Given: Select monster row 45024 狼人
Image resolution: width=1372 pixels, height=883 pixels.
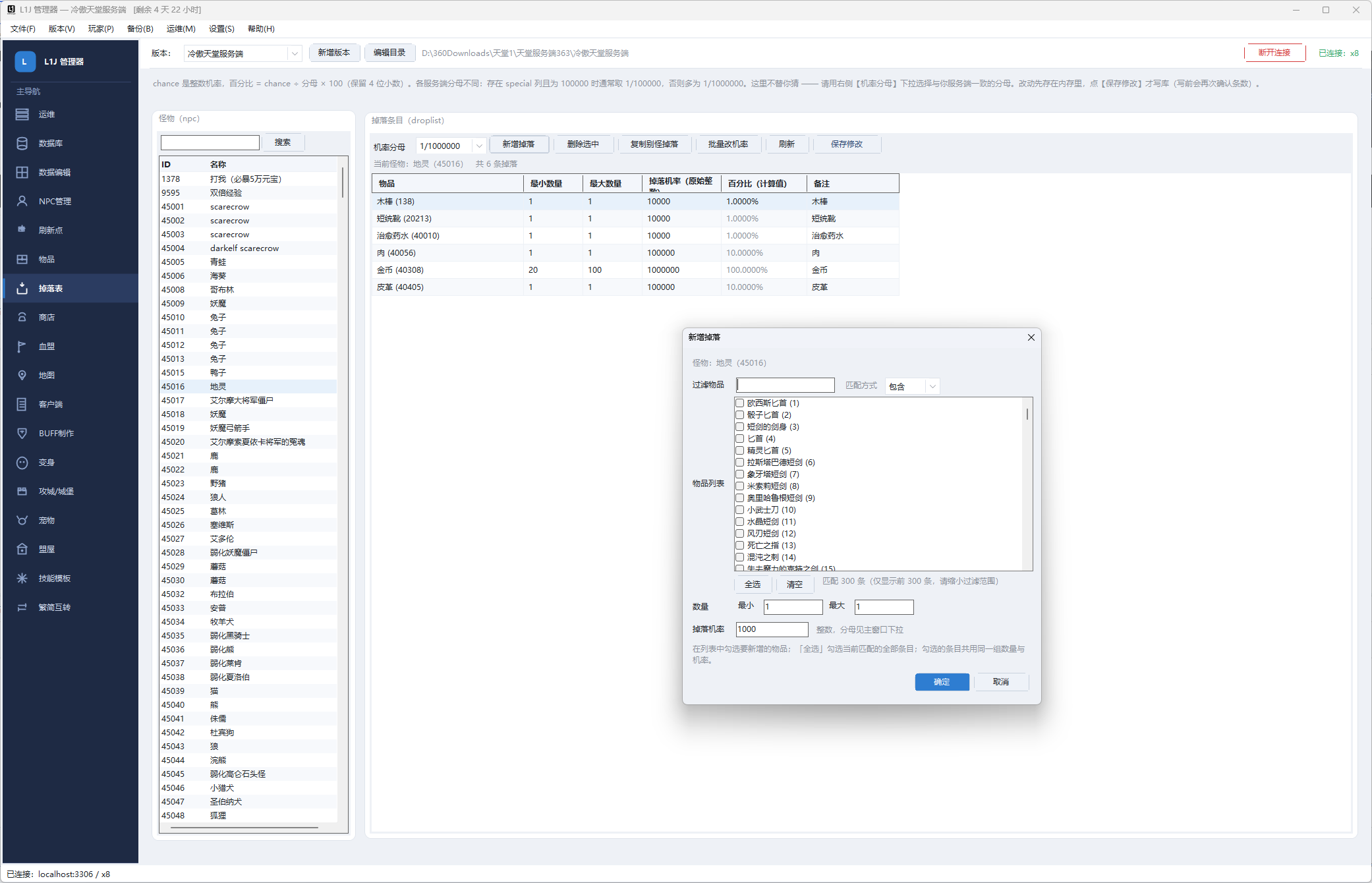Looking at the screenshot, I should point(248,498).
